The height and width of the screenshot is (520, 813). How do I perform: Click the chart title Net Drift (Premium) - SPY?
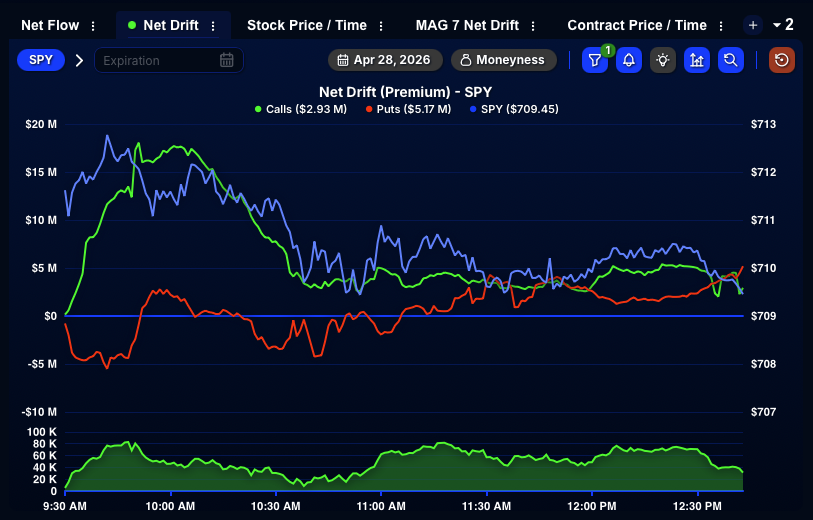[405, 92]
